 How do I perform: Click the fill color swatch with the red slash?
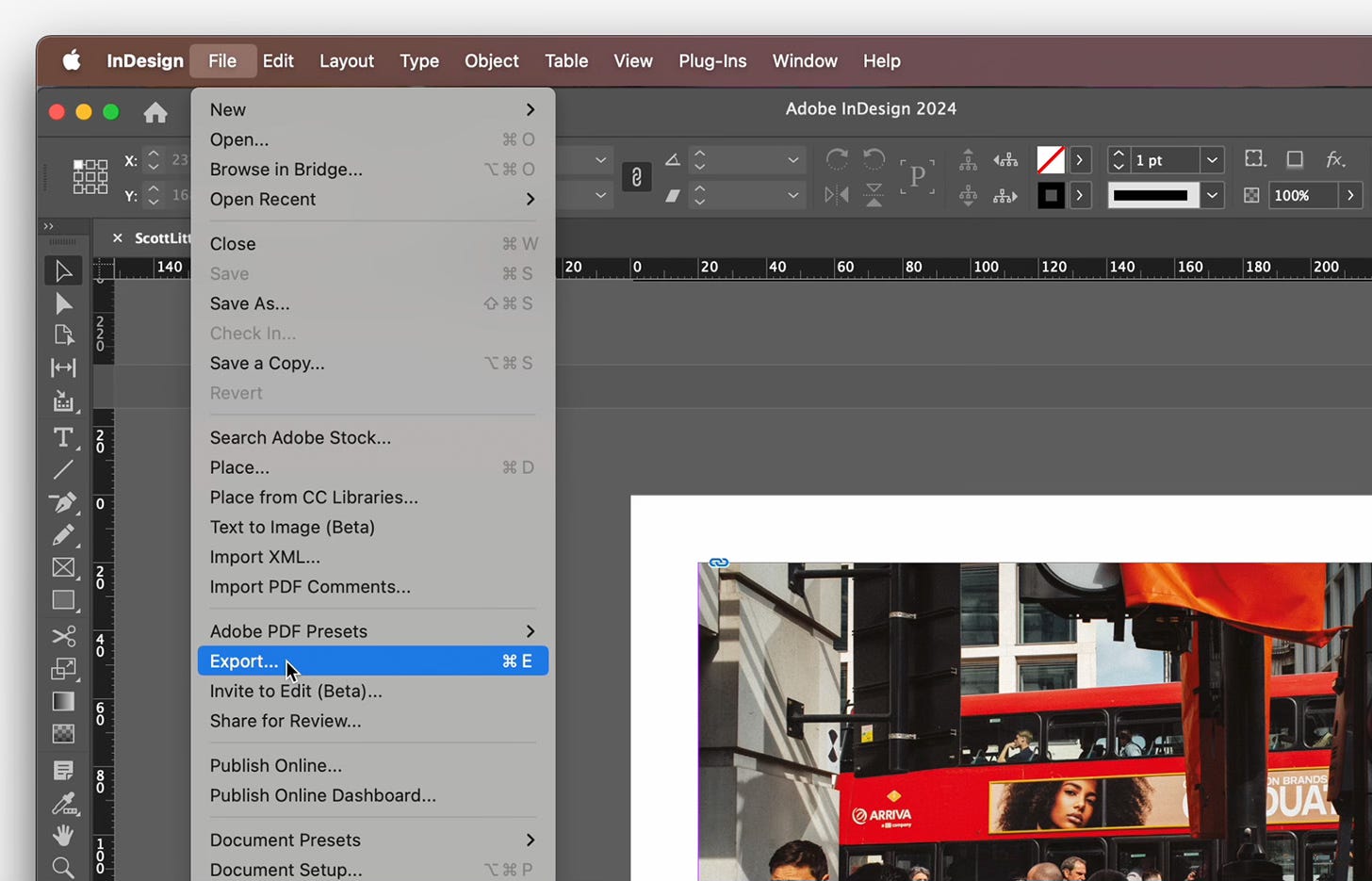1050,160
